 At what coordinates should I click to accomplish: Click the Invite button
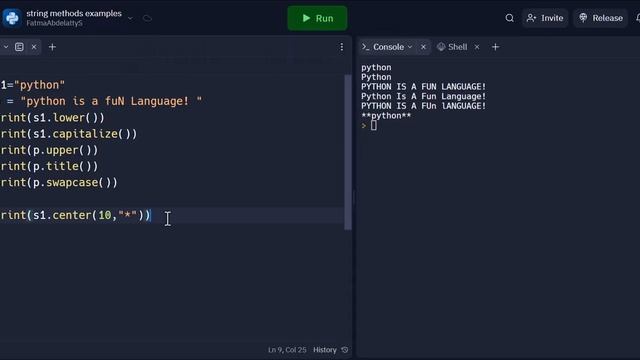point(545,18)
